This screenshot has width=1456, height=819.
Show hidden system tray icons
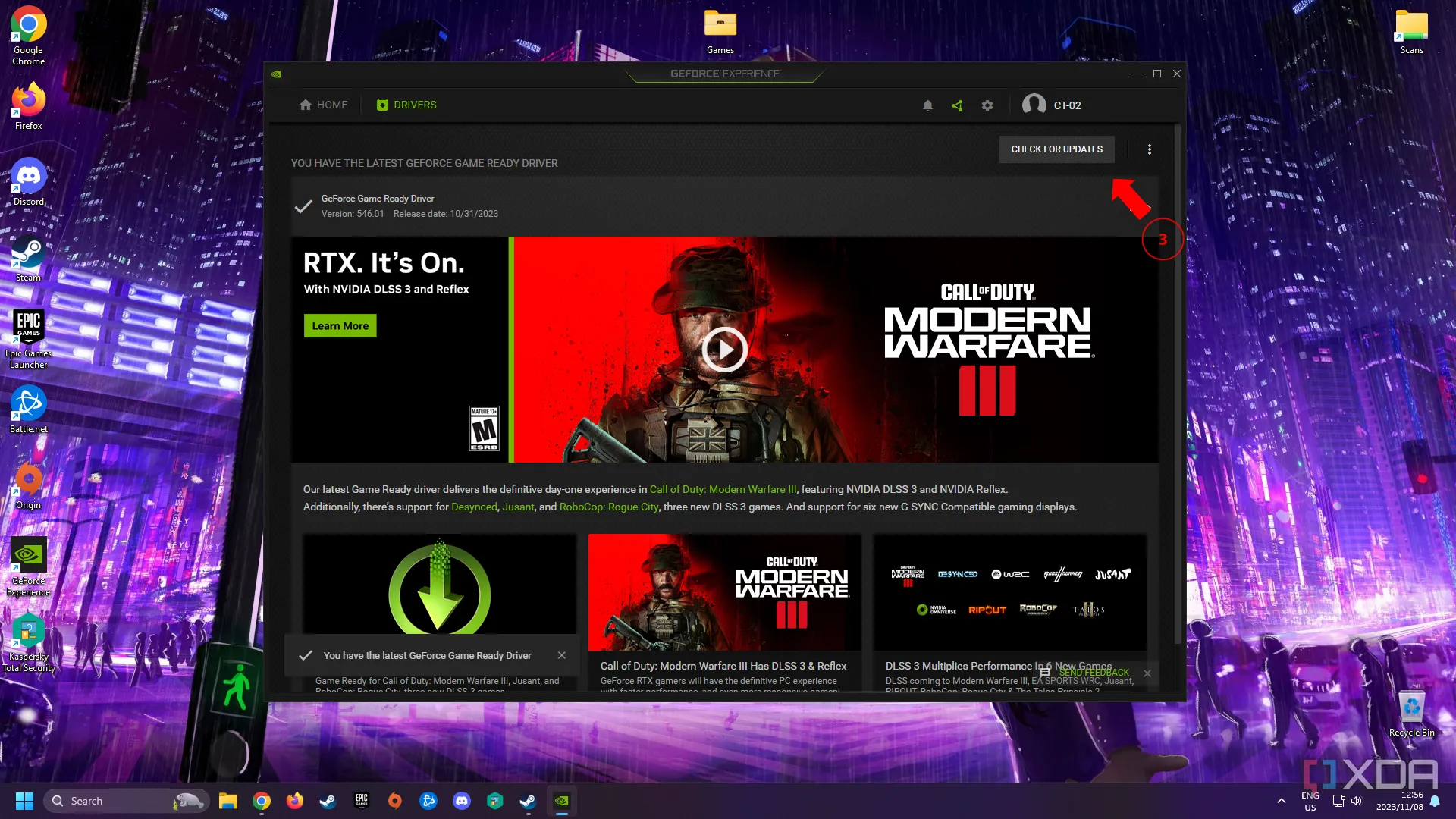point(1282,801)
